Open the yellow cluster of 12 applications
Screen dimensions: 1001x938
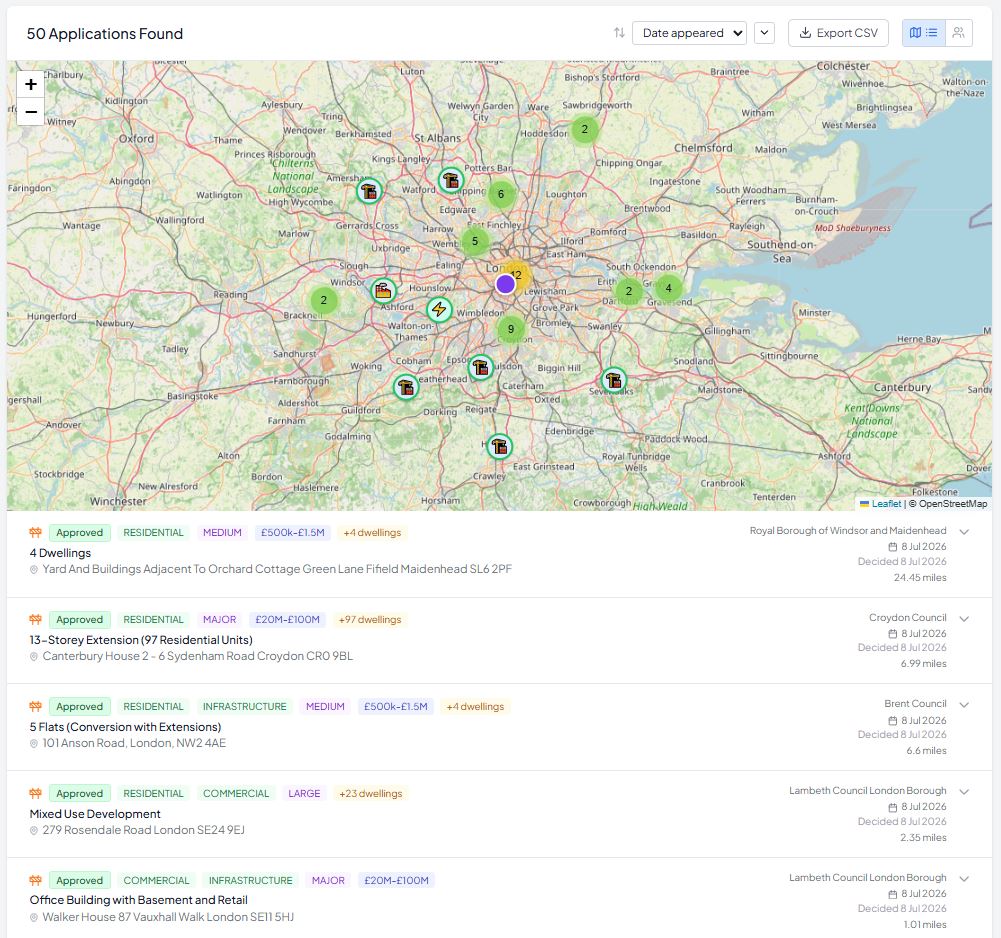[x=518, y=275]
